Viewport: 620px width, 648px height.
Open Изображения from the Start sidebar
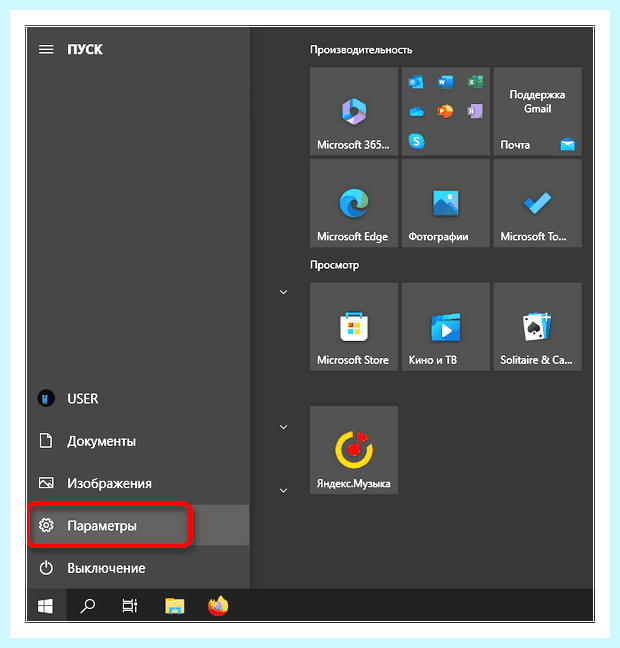138,483
